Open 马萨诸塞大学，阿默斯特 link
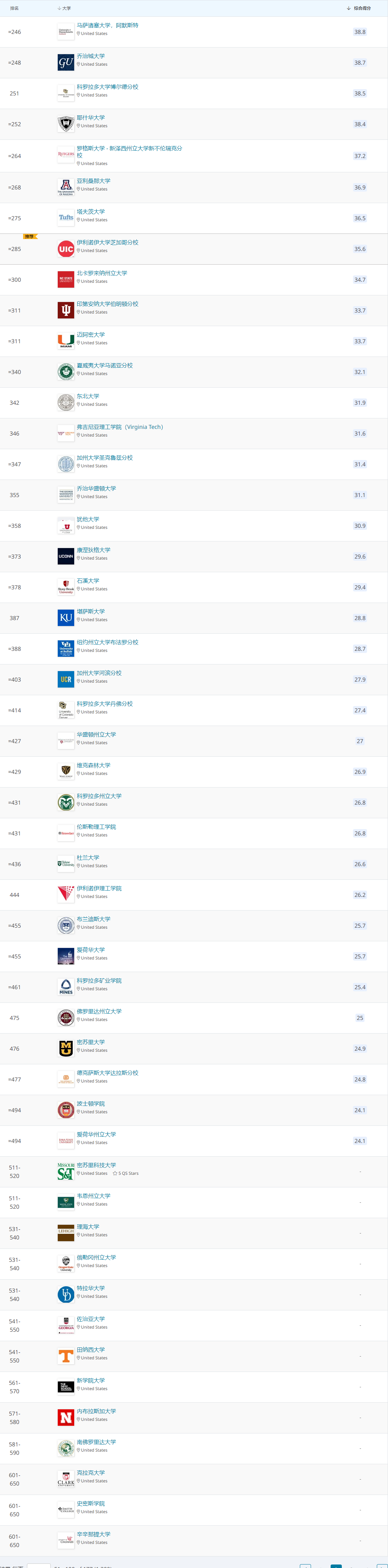 [x=107, y=26]
